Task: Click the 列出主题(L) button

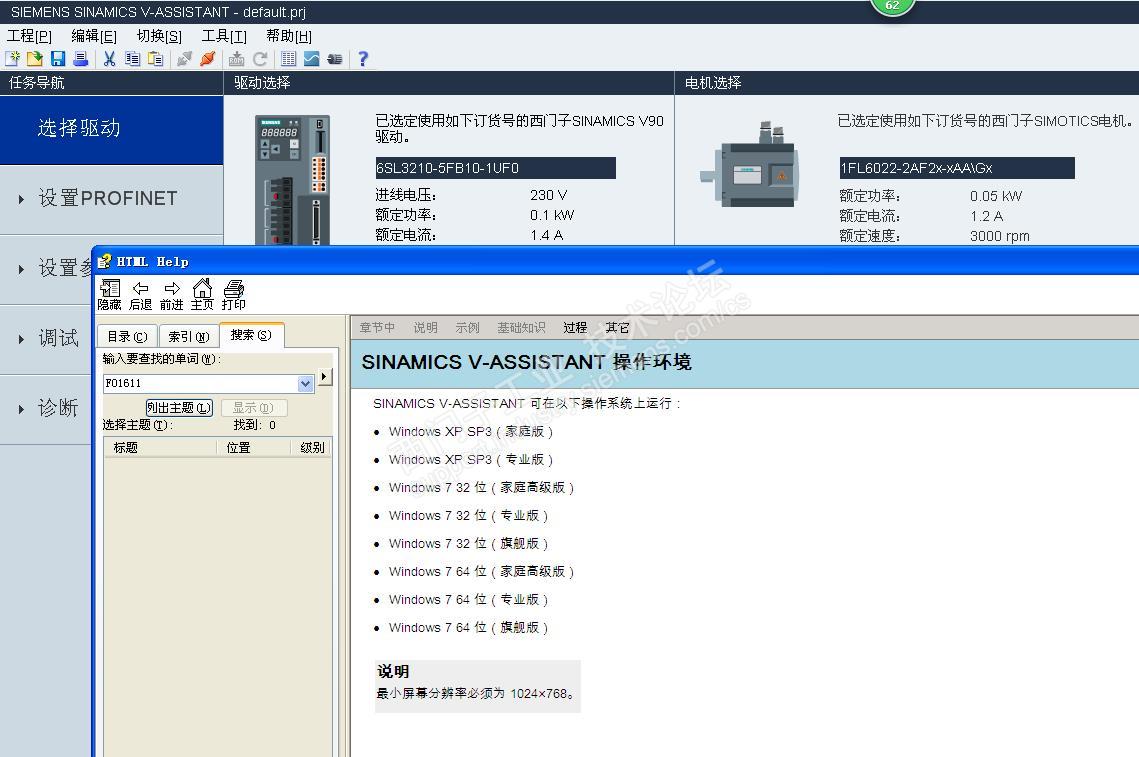Action: (179, 408)
